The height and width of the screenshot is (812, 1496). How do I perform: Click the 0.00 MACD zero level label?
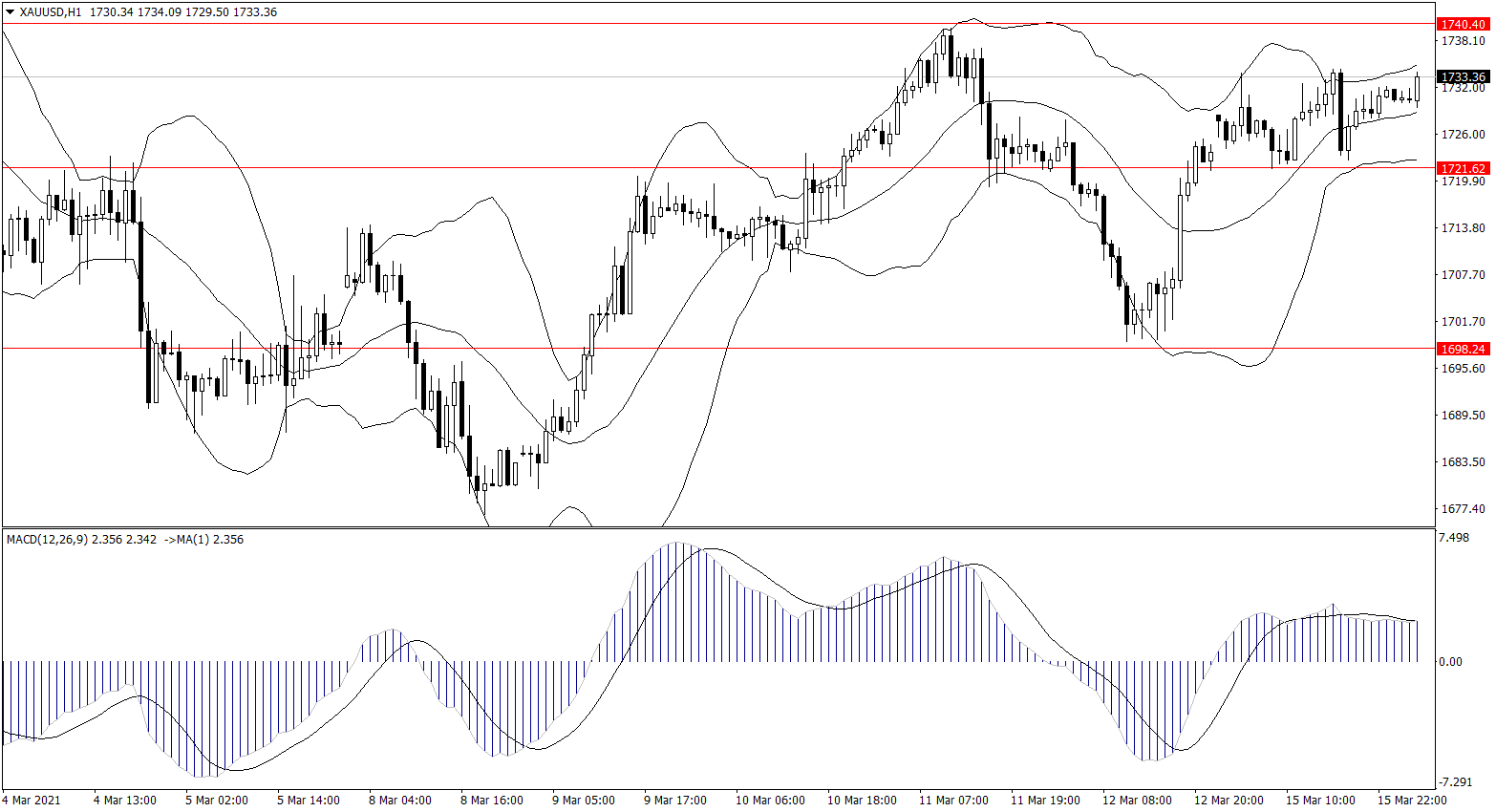tap(1449, 662)
